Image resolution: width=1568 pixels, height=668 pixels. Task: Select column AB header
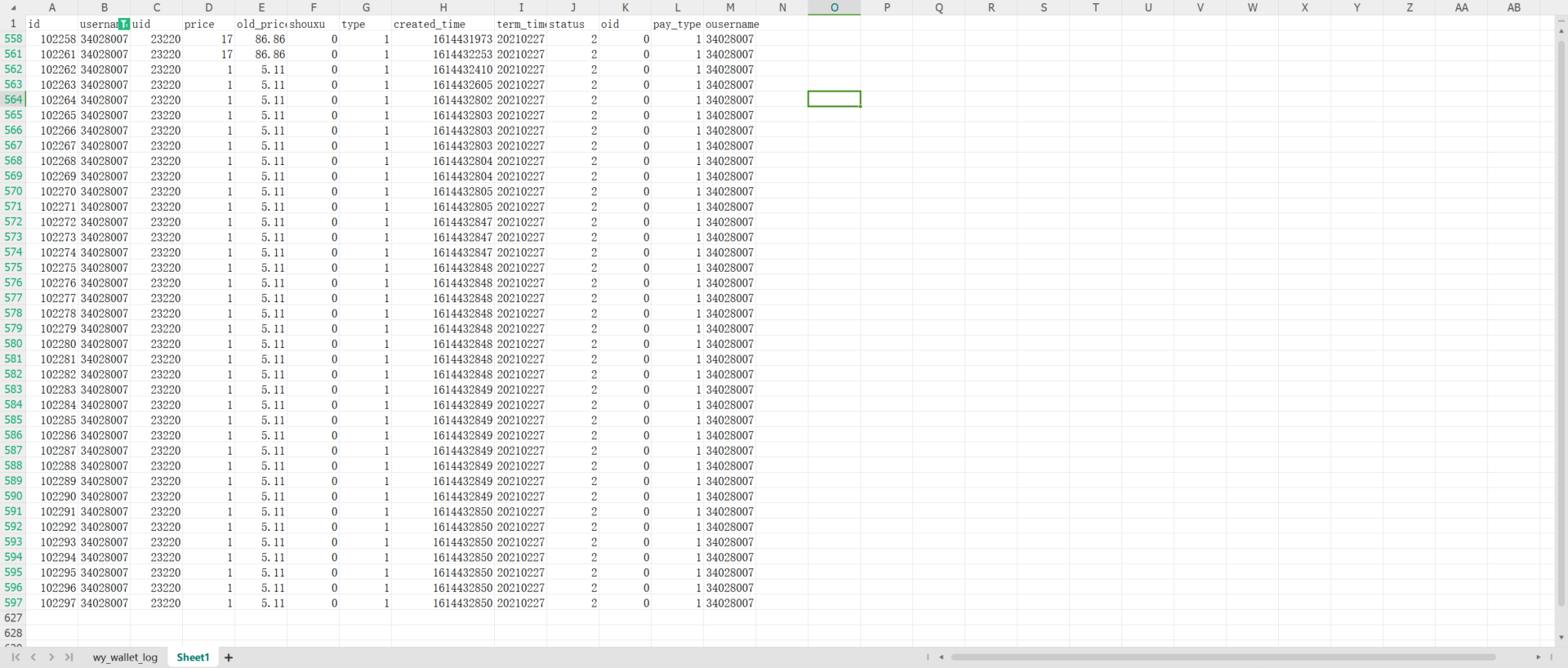tap(1514, 7)
